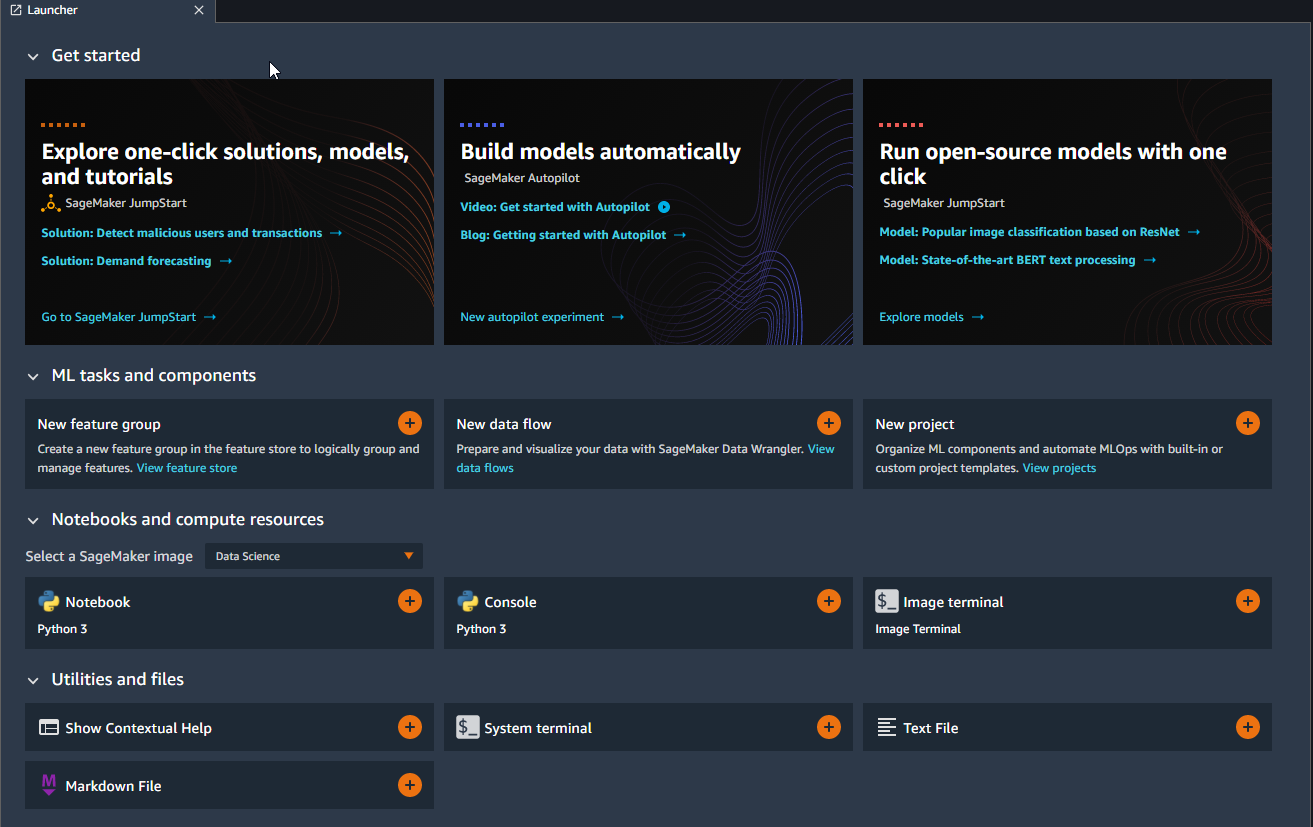The width and height of the screenshot is (1313, 827).
Task: Click 'Build models automatically' heading
Action: click(x=601, y=152)
